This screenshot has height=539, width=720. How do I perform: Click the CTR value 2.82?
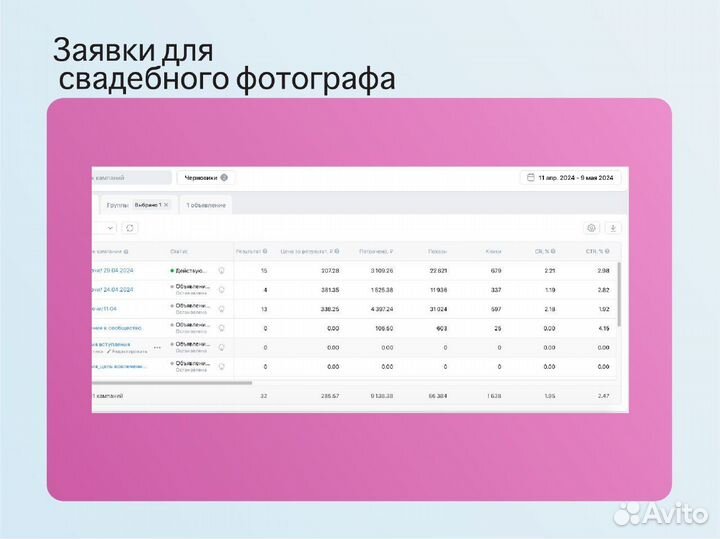604,290
